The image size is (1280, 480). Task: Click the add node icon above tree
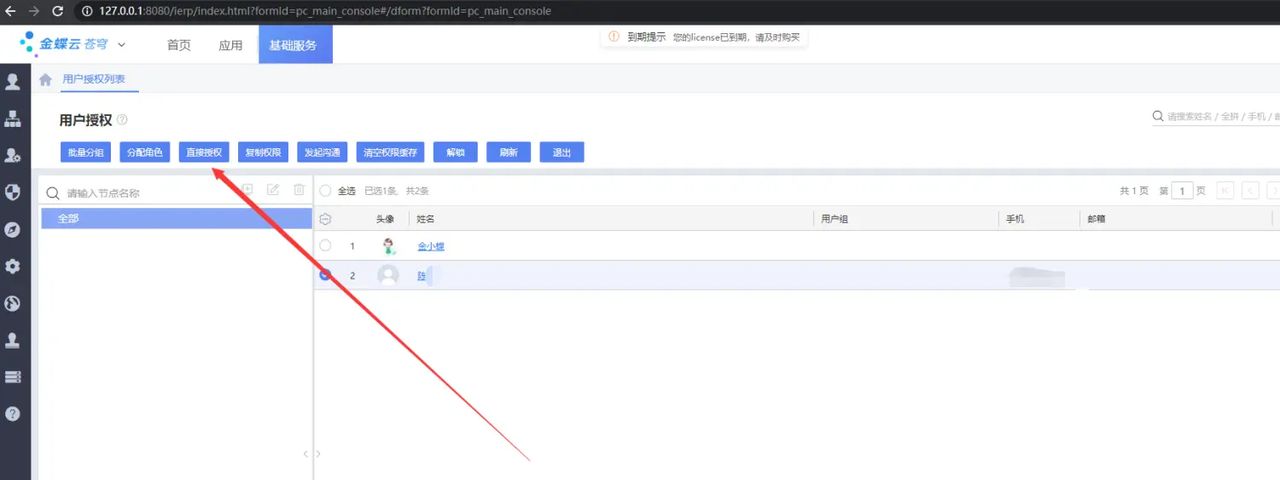[x=246, y=190]
